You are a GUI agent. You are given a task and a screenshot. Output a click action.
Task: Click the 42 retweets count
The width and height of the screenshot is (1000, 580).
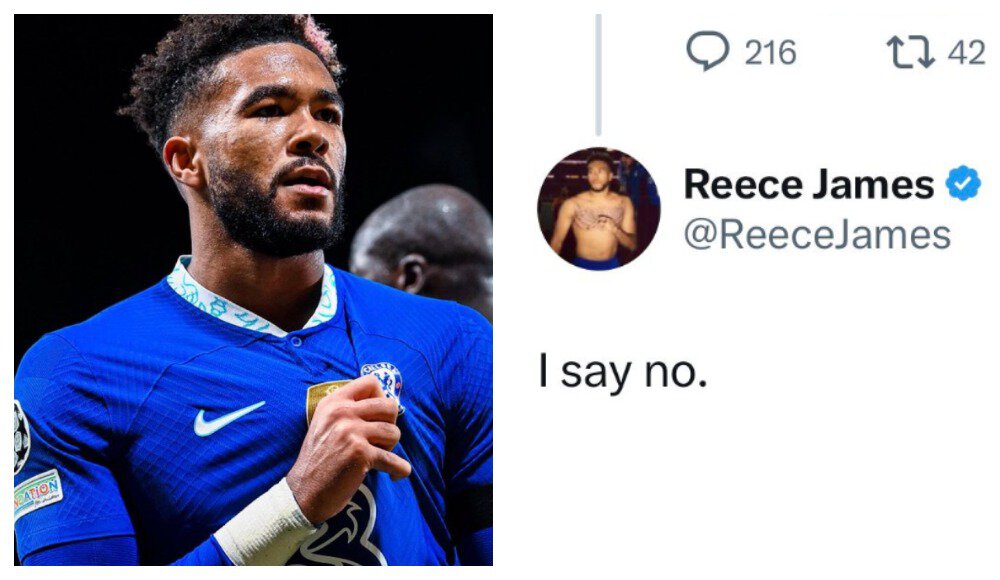966,52
